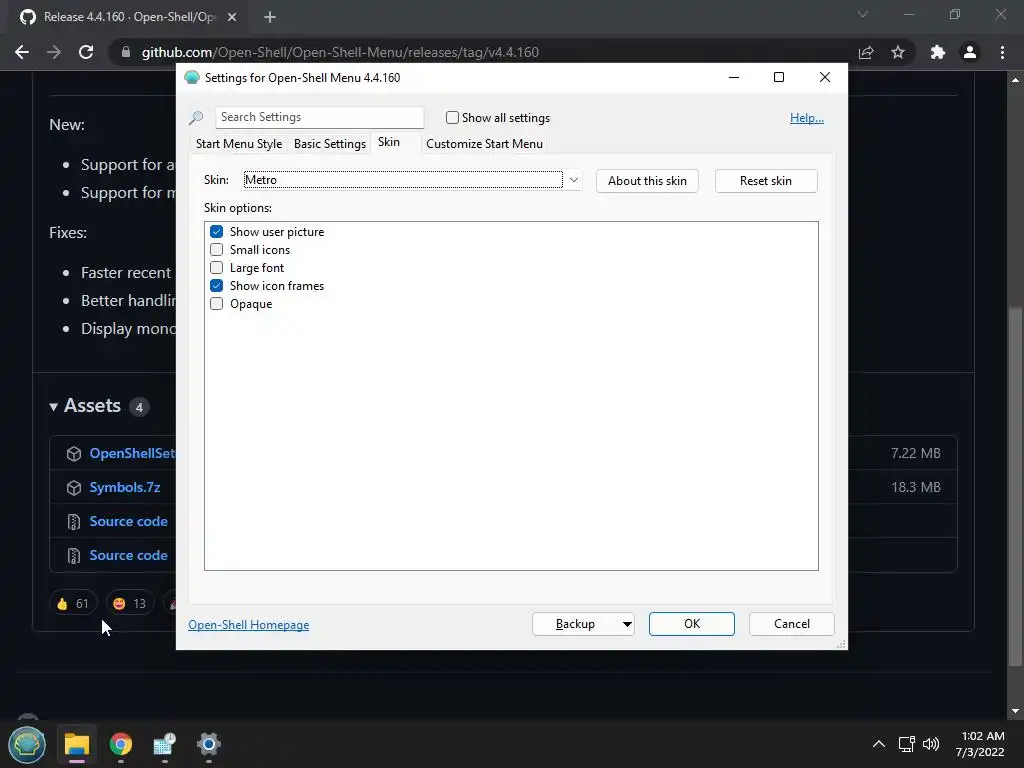Open the Settings gear taskbar icon

tap(208, 744)
